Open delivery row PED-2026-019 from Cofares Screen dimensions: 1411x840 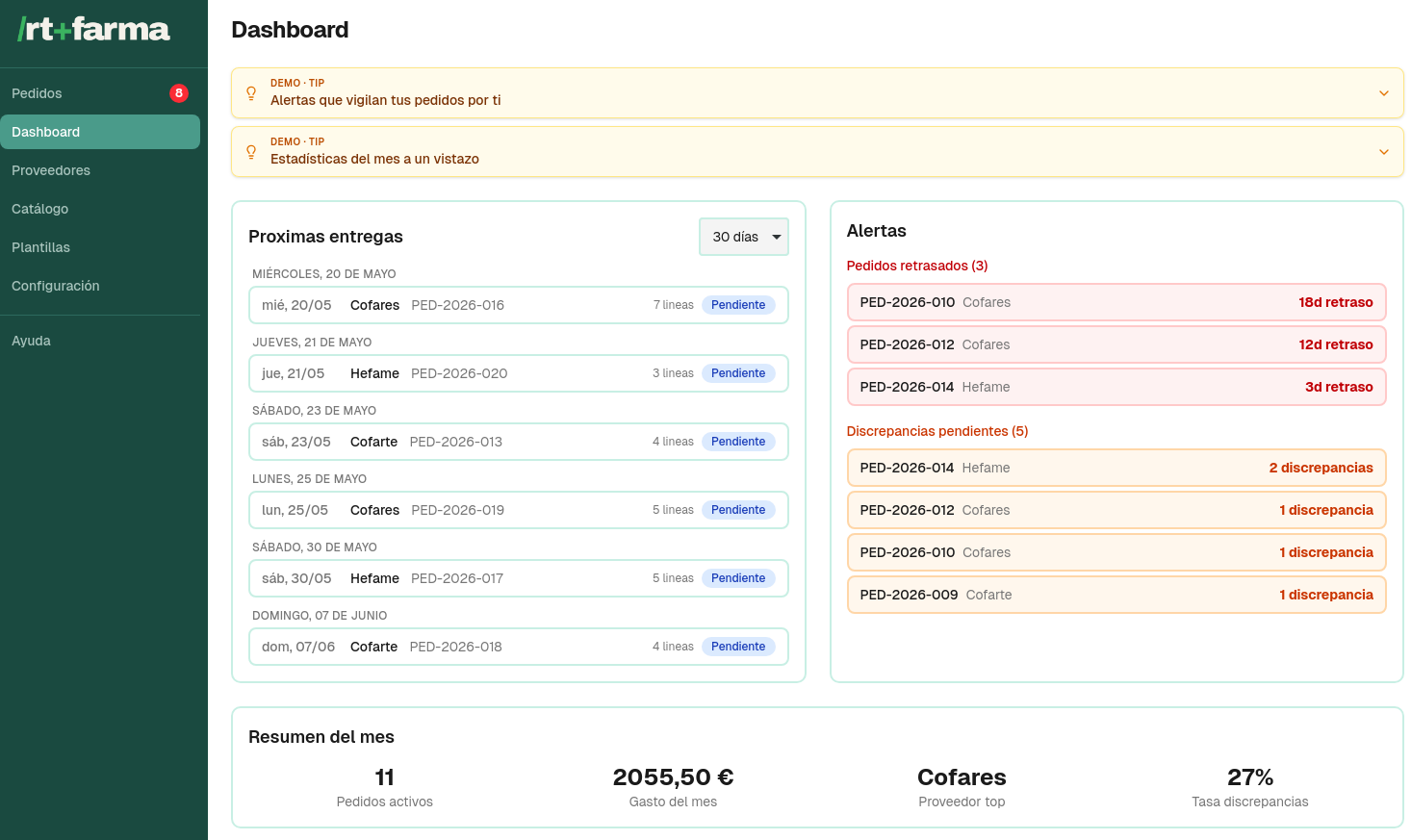tap(519, 510)
